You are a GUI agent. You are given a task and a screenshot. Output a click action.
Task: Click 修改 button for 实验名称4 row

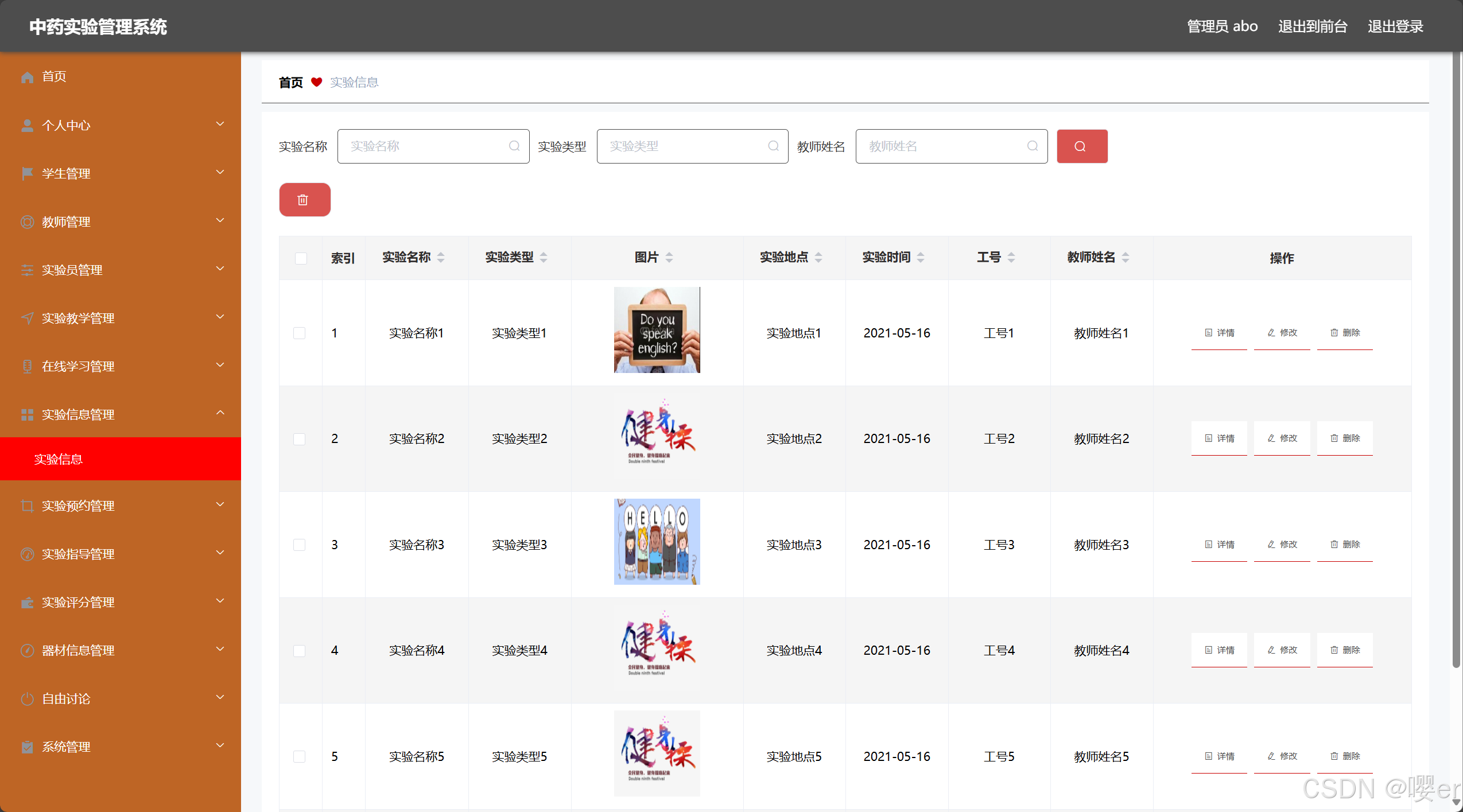[1282, 650]
